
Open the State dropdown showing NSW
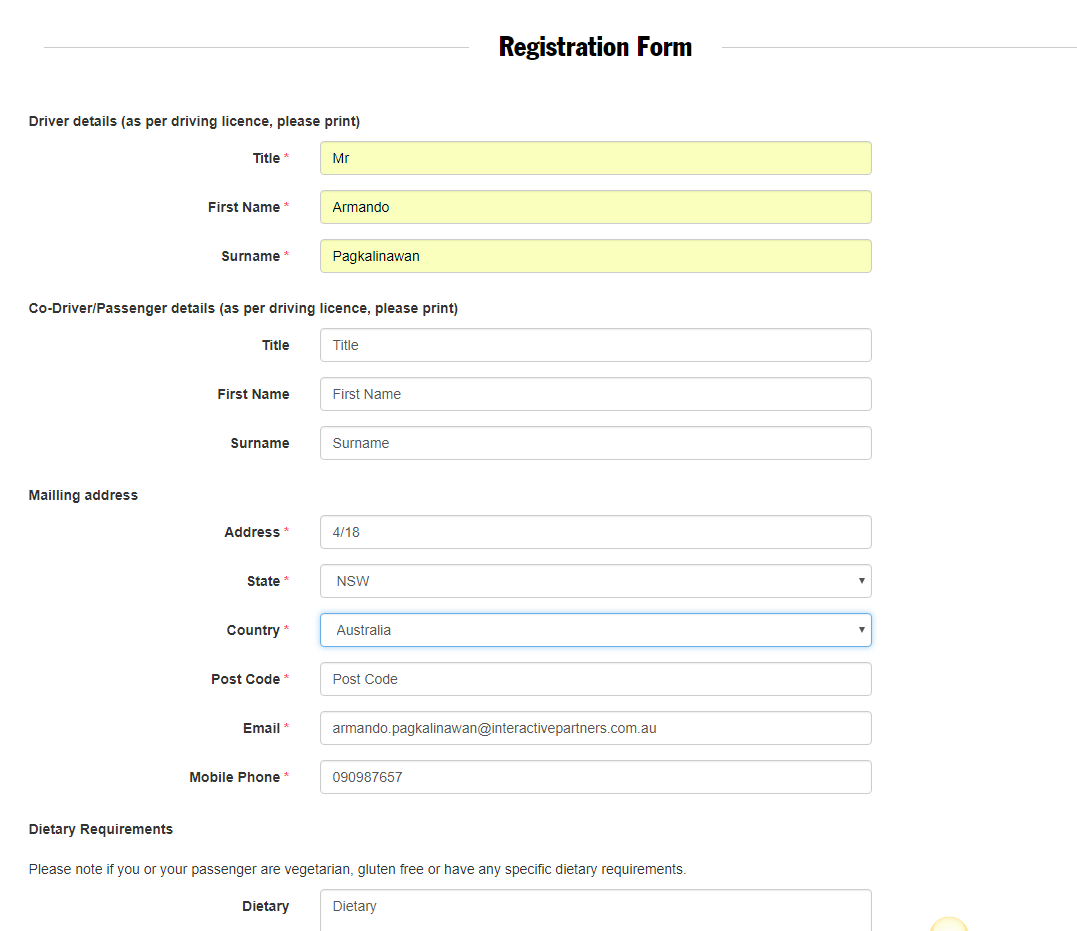(595, 581)
